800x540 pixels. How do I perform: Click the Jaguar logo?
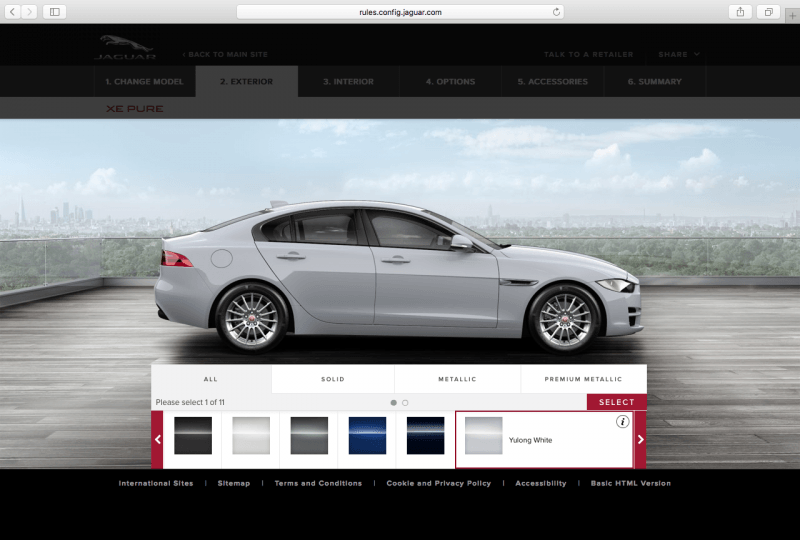tap(126, 47)
